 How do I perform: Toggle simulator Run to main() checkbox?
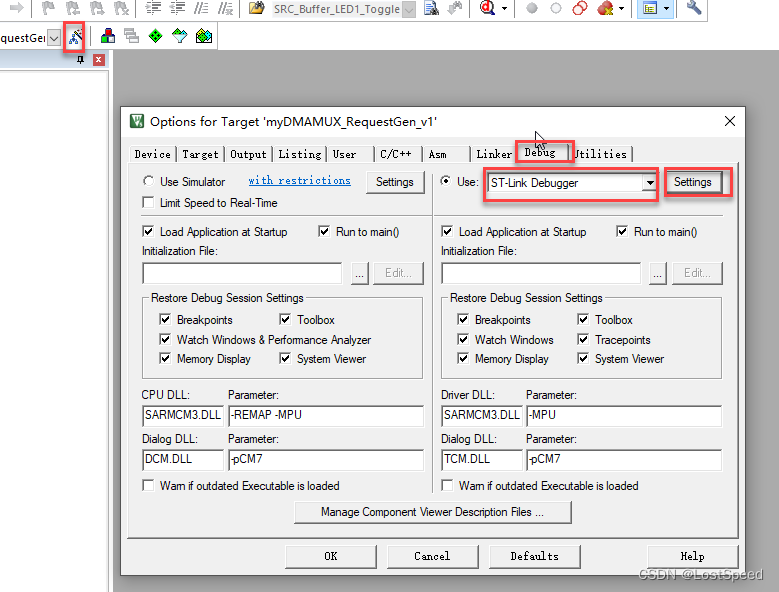324,231
